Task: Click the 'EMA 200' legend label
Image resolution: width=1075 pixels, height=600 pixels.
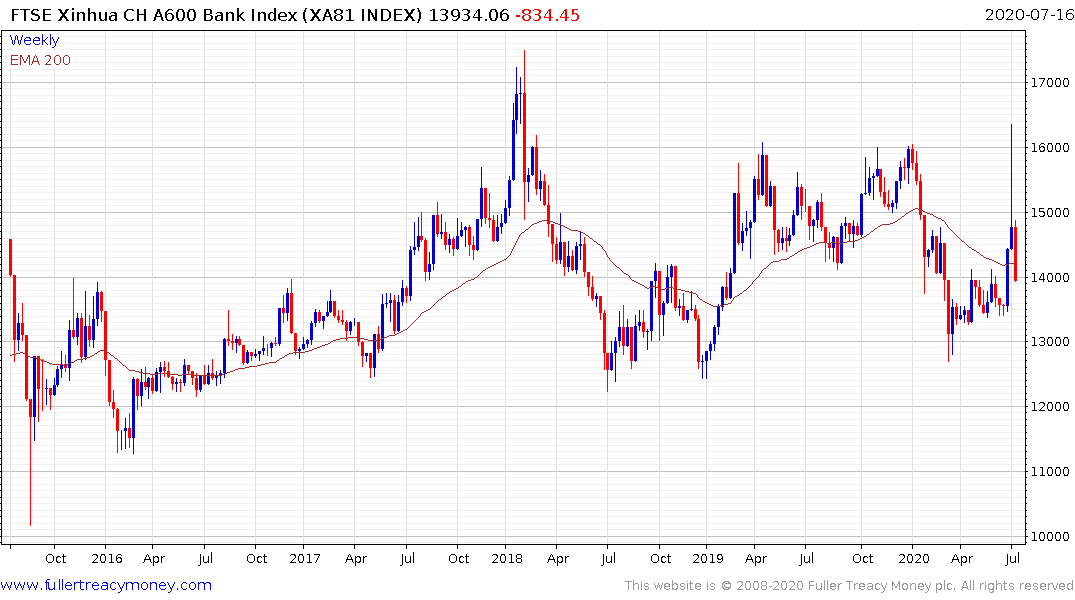Action: (40, 60)
